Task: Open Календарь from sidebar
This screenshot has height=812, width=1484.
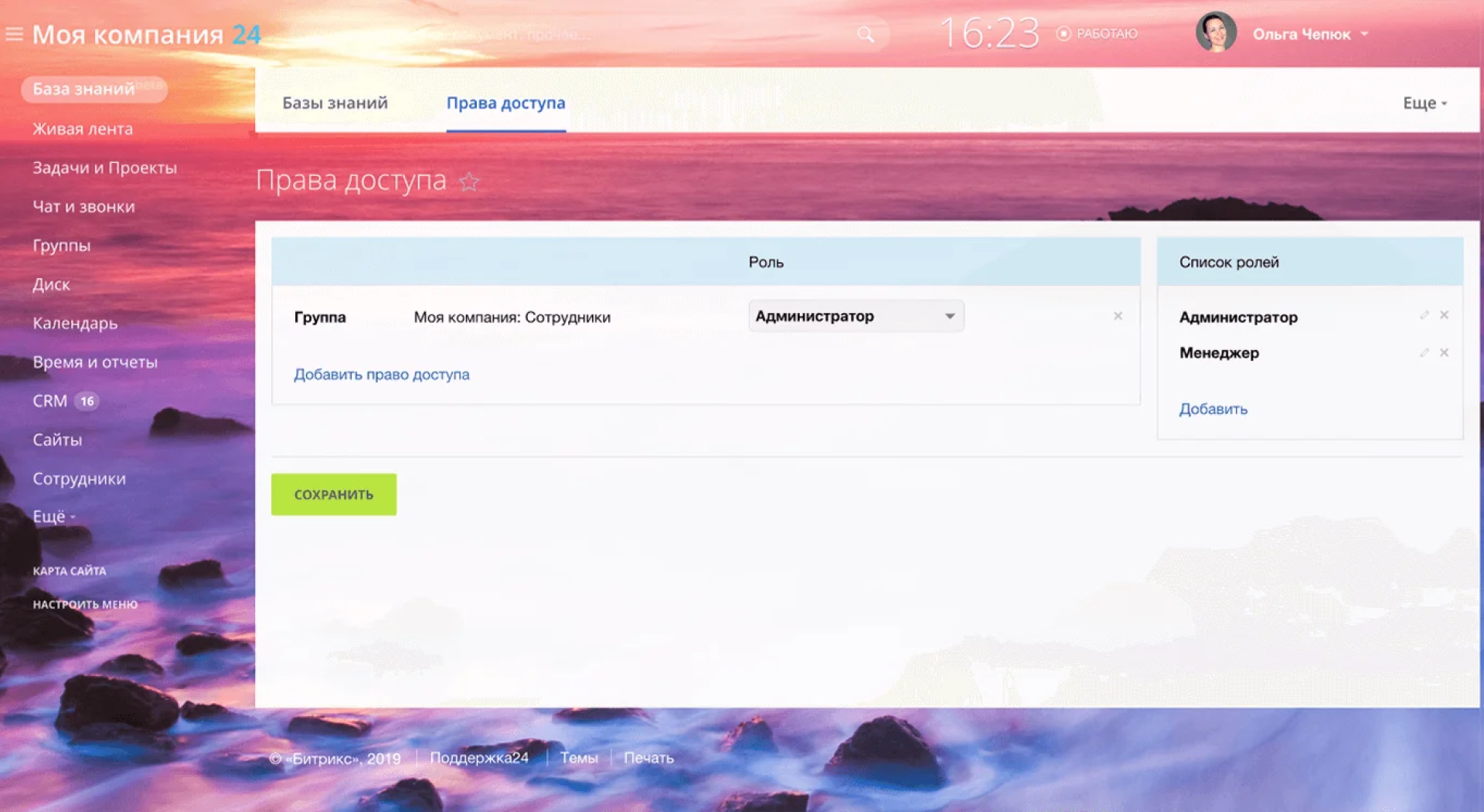Action: click(x=75, y=323)
